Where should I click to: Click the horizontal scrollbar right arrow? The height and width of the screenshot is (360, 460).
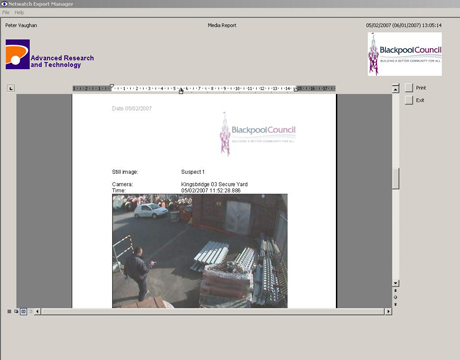pos(388,311)
